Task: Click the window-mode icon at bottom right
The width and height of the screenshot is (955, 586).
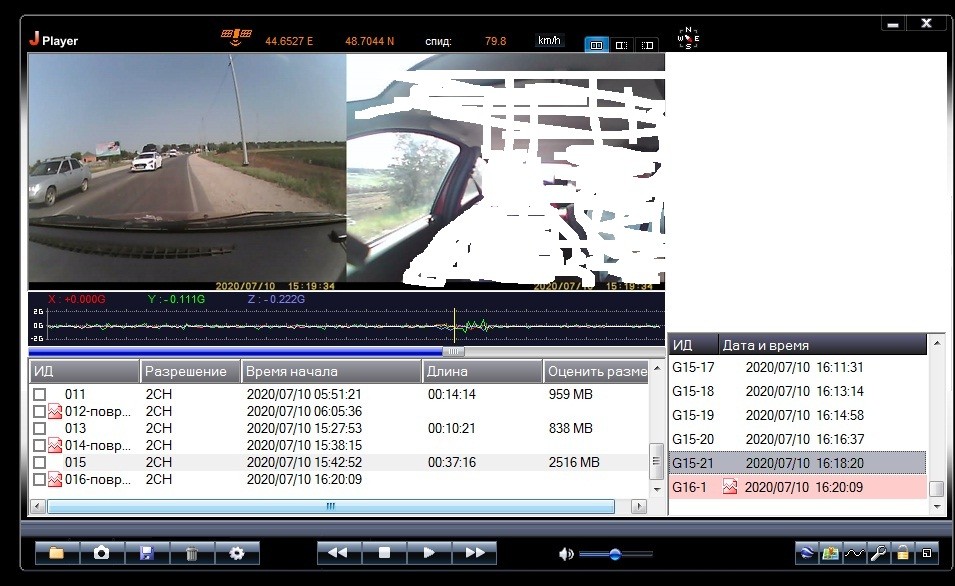Action: [926, 553]
